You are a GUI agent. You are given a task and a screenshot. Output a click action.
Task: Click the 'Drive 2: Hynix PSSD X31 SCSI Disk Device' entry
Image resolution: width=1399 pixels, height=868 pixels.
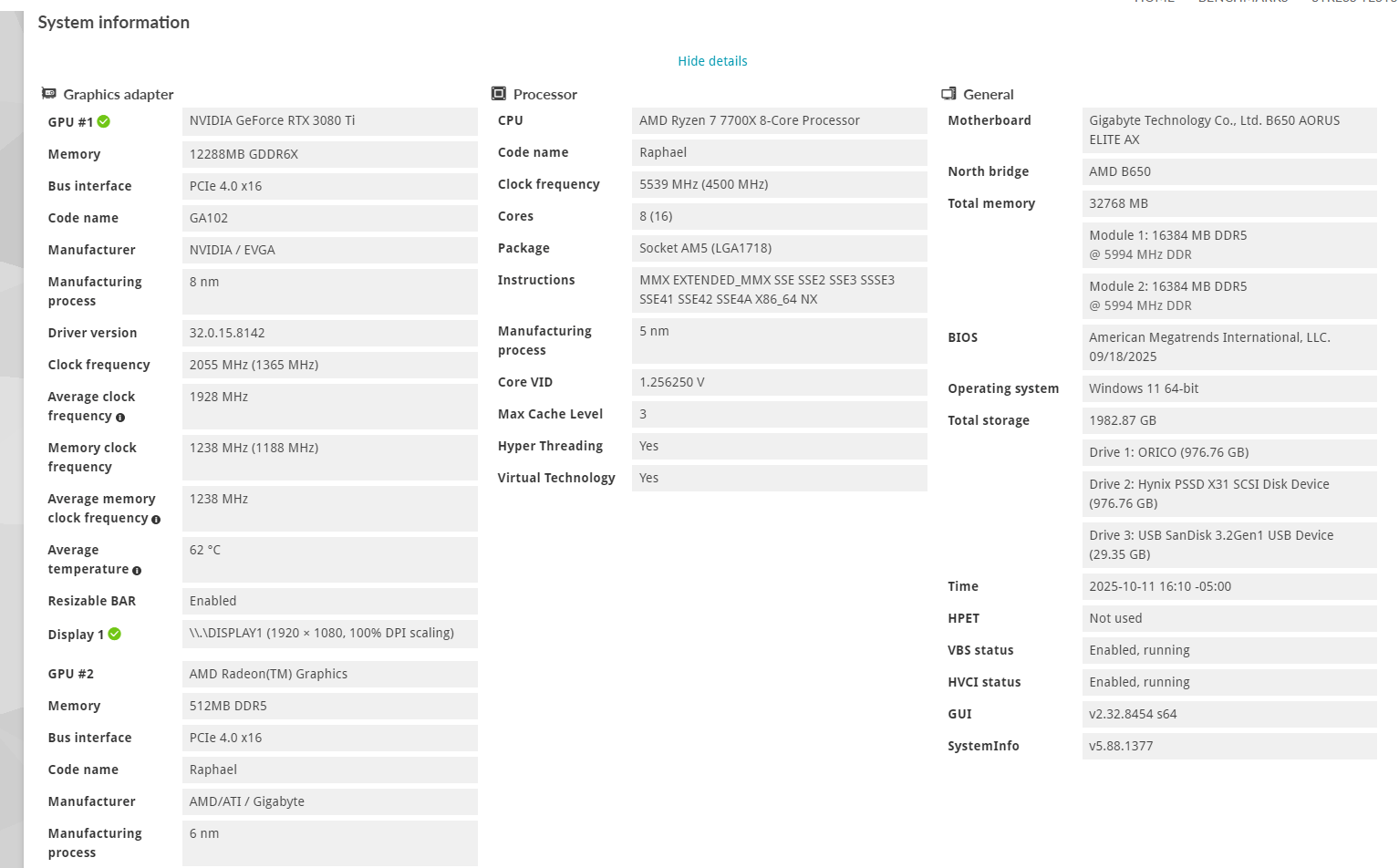[x=1229, y=493]
